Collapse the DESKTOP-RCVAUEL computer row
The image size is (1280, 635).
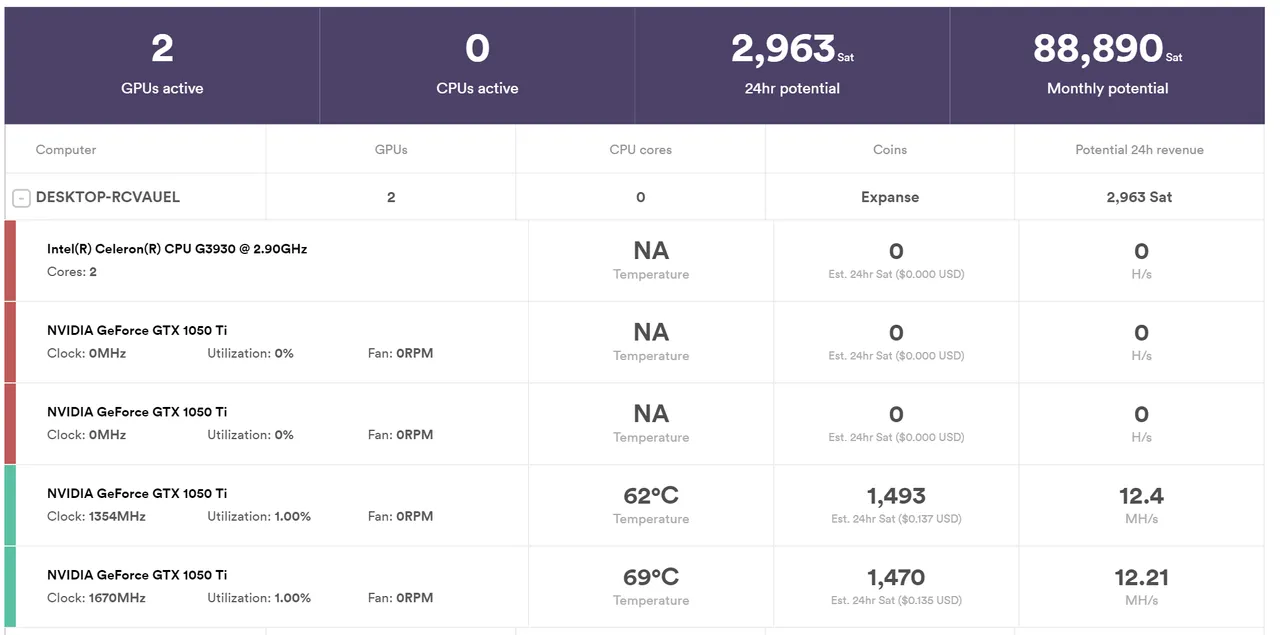click(x=21, y=198)
